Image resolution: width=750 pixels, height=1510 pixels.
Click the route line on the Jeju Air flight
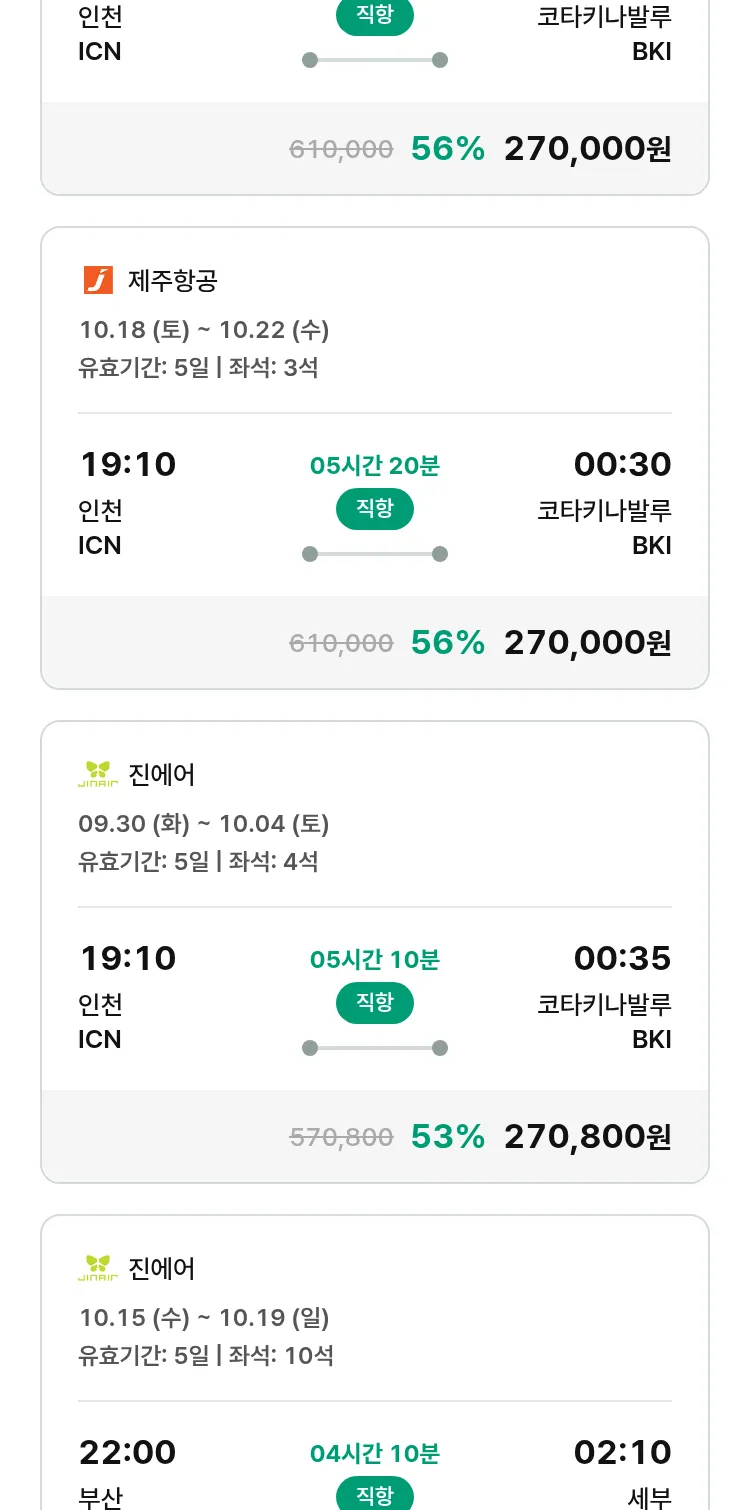pyautogui.click(x=375, y=554)
